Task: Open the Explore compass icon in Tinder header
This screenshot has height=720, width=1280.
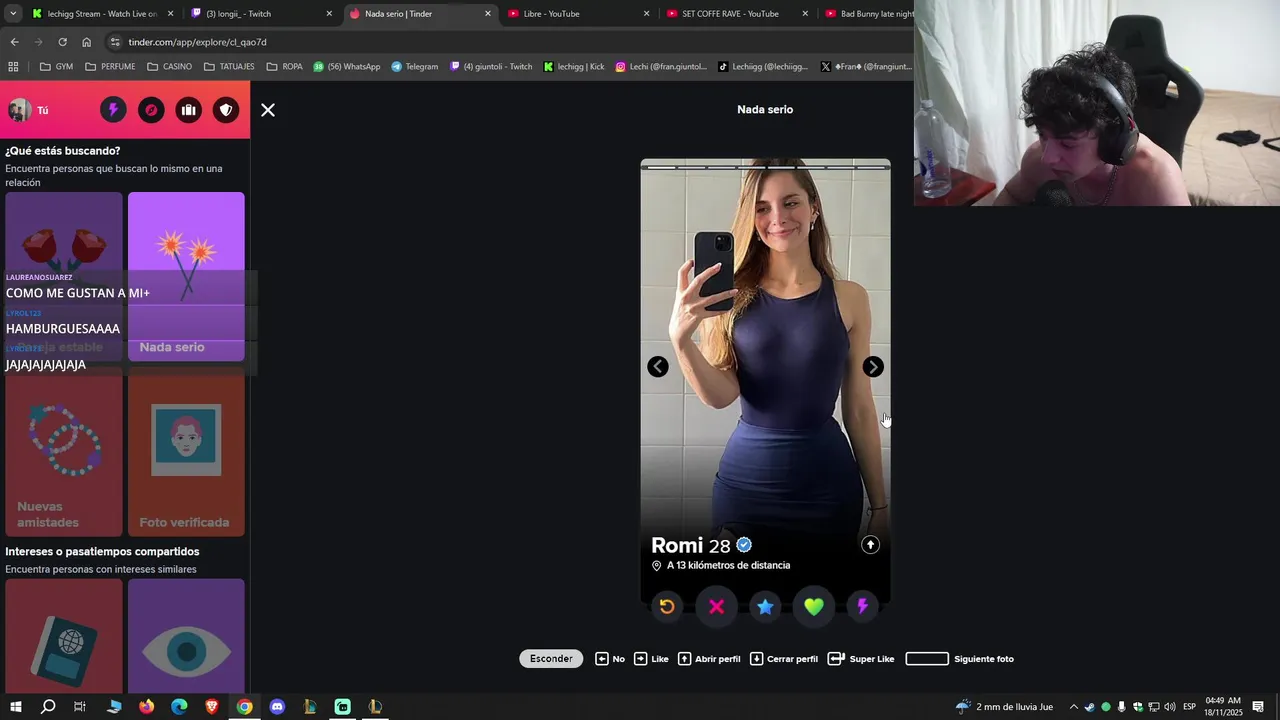Action: pyautogui.click(x=151, y=110)
